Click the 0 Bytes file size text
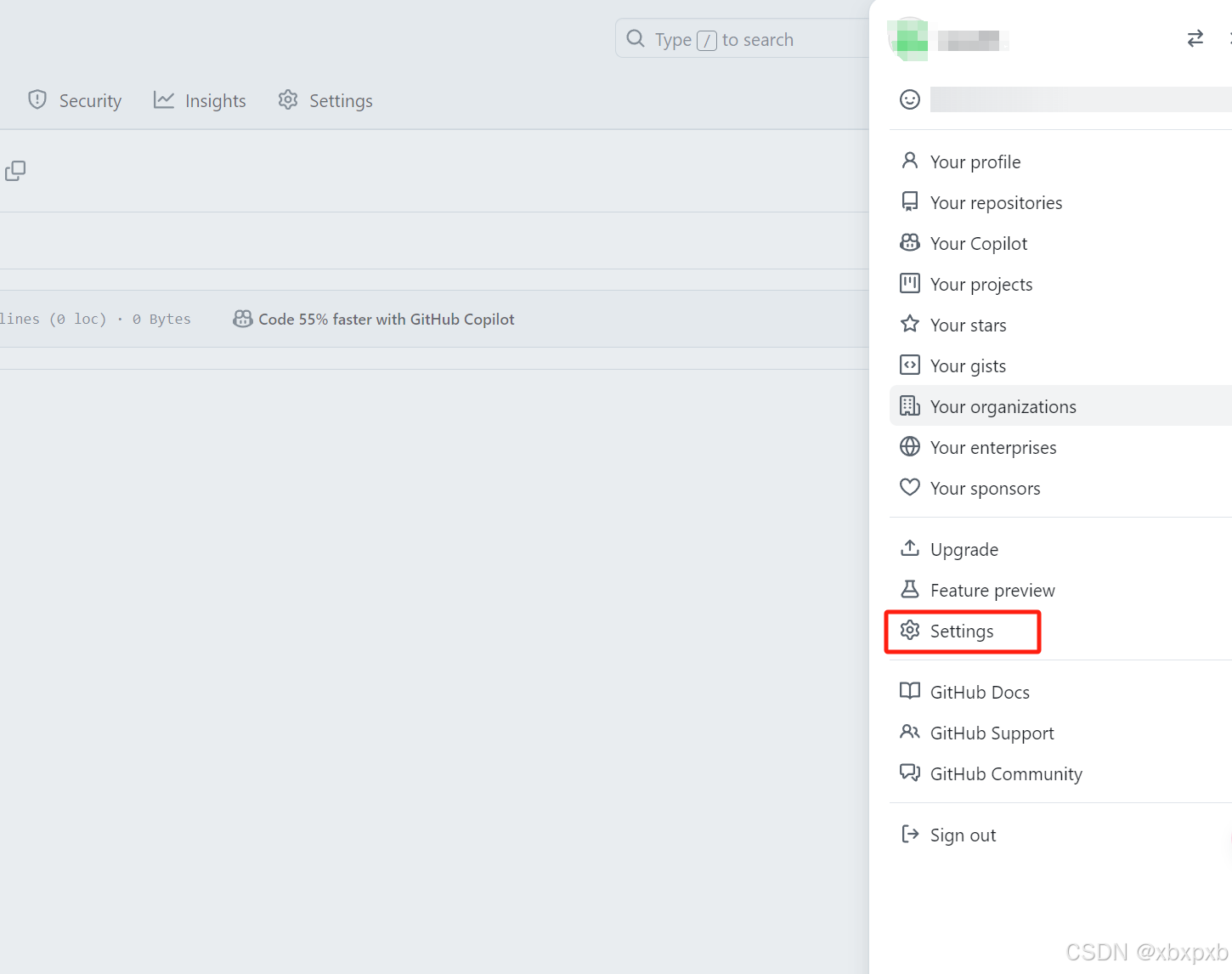The image size is (1232, 974). 161,319
